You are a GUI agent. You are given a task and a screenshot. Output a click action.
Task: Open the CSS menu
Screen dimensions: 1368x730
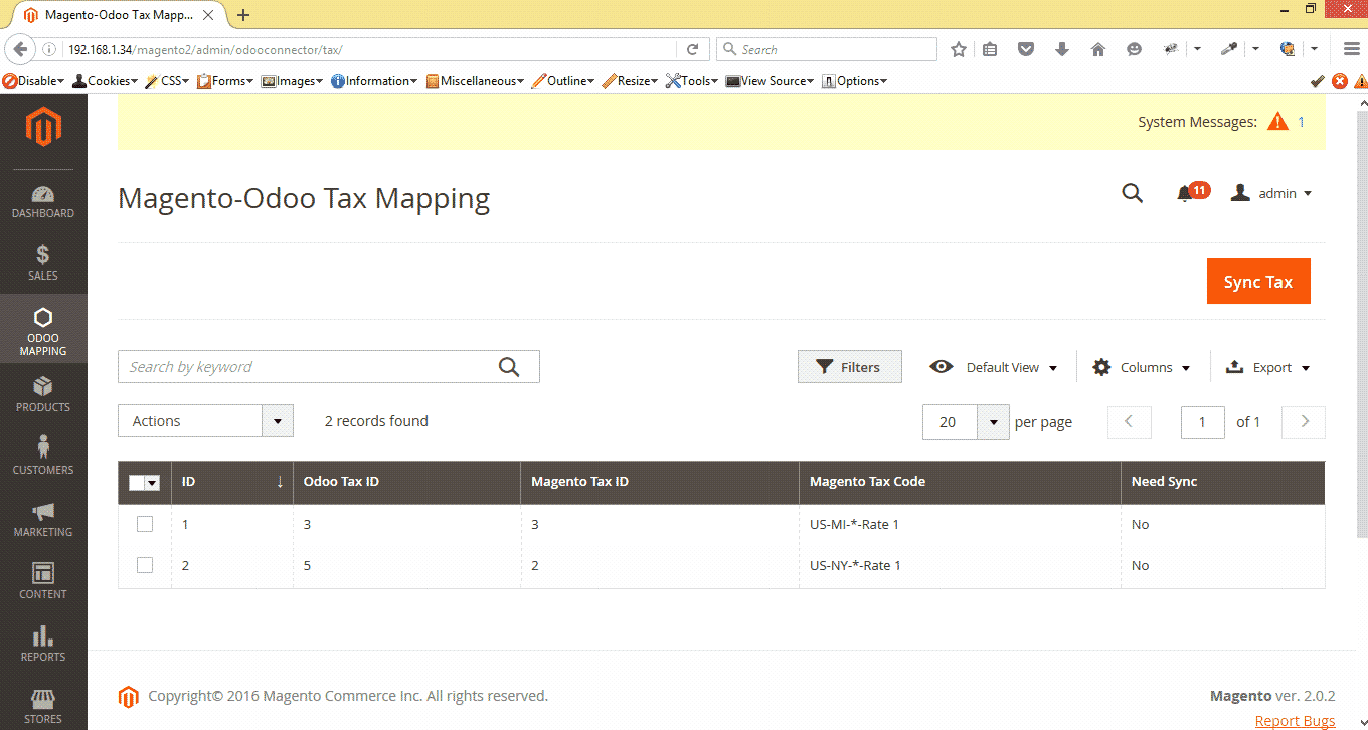coord(168,81)
